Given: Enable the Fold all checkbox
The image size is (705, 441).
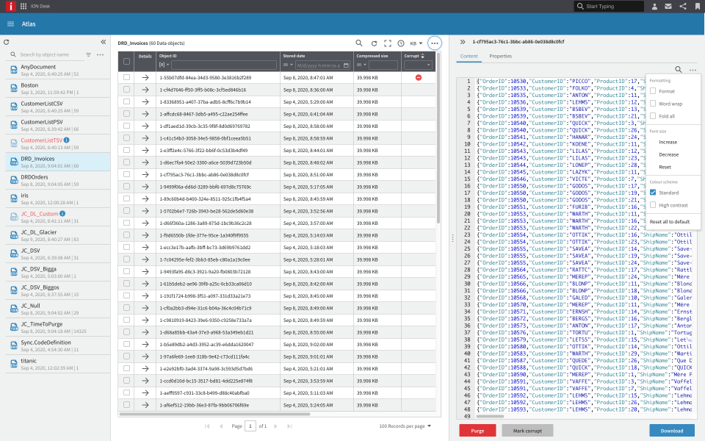Looking at the screenshot, I should point(653,116).
